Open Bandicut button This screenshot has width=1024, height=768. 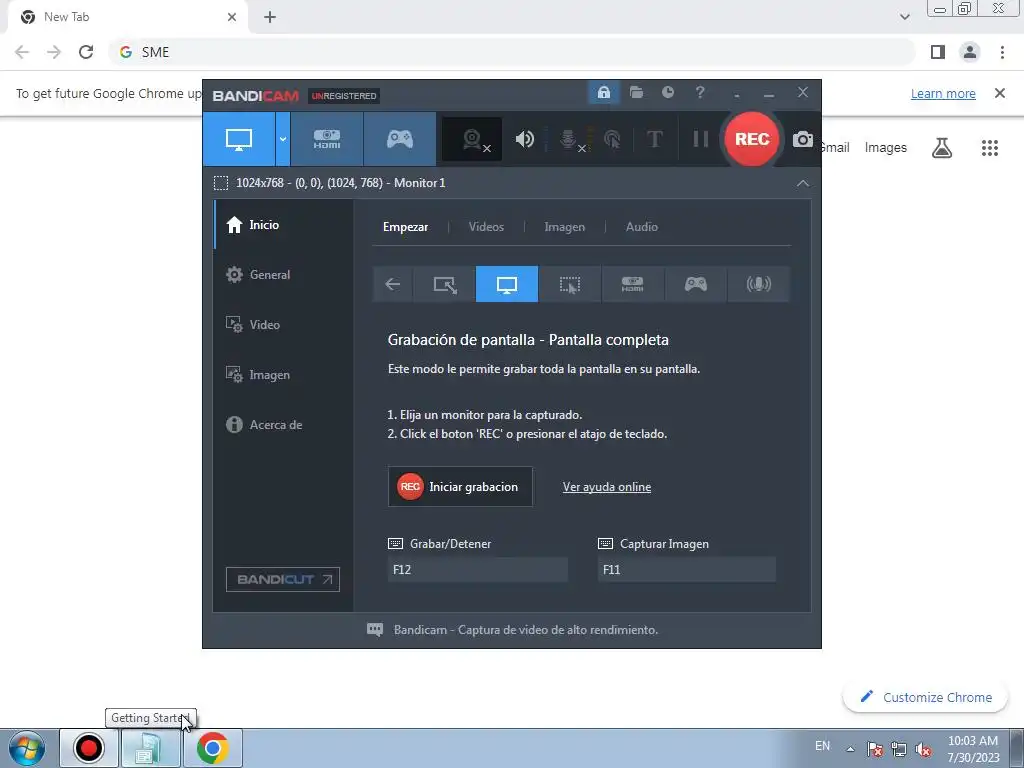pos(283,579)
